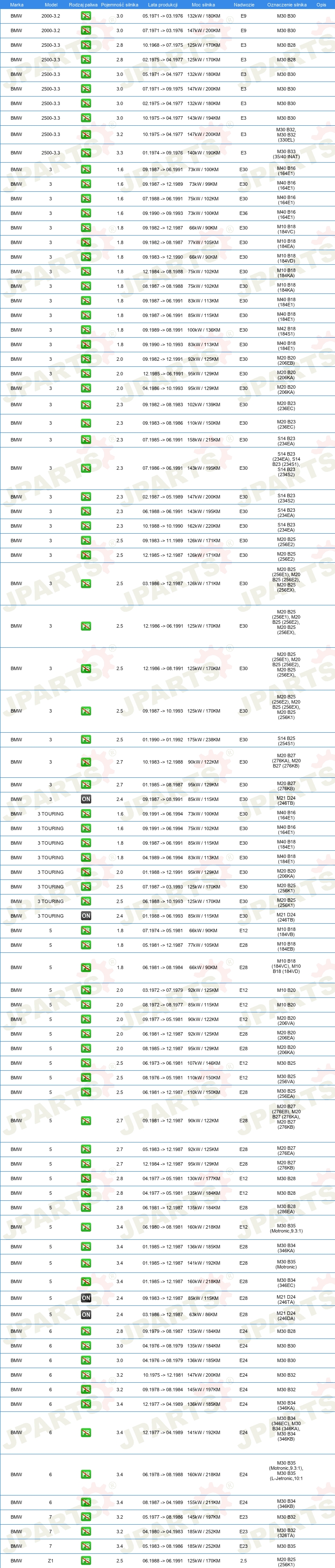Select engine code M10 B18 (184EA)
Viewport: 335px width, 1568px height.
point(286,244)
